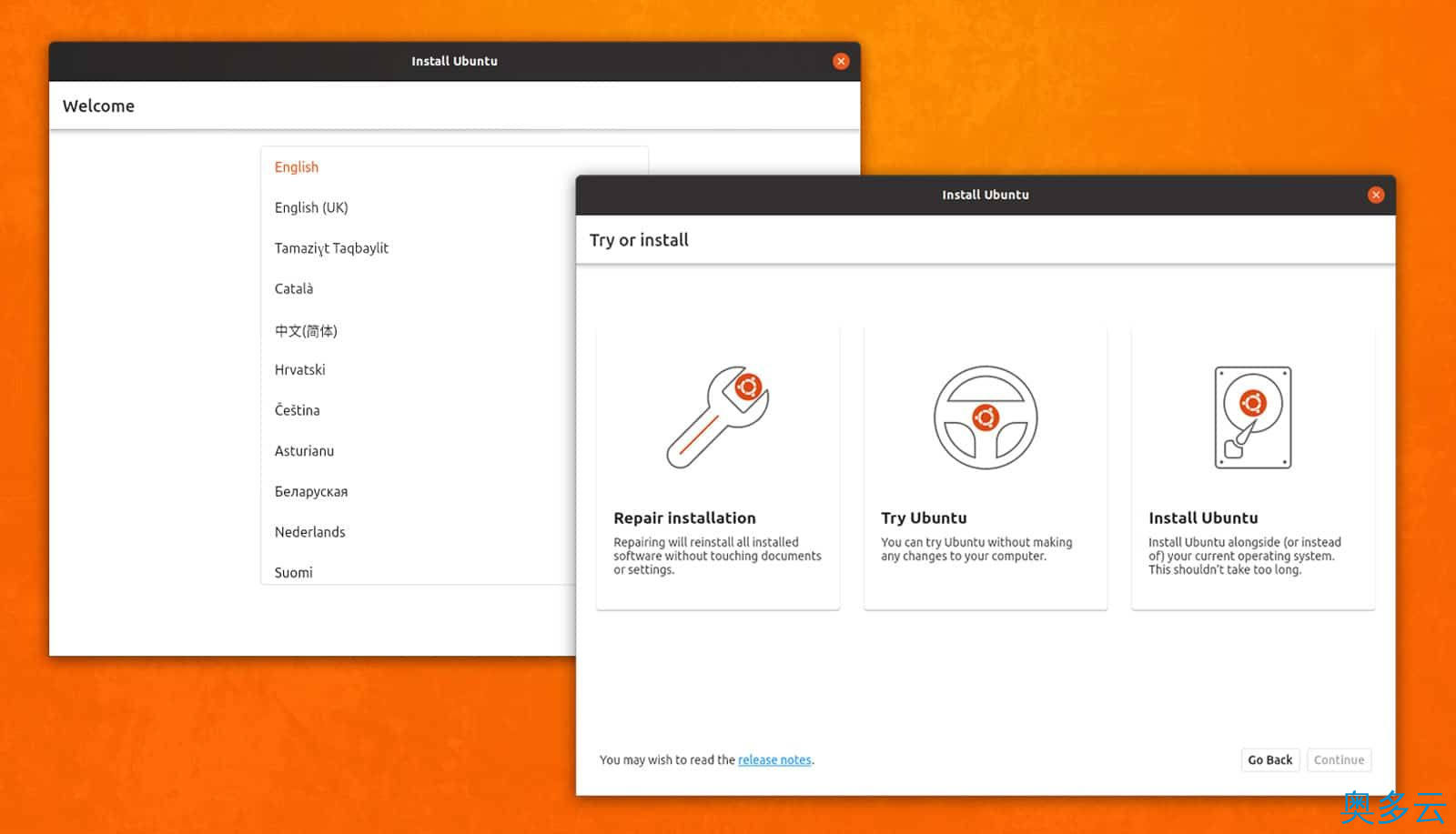The height and width of the screenshot is (834, 1456).
Task: Close the Welcome installer window
Action: tap(841, 61)
